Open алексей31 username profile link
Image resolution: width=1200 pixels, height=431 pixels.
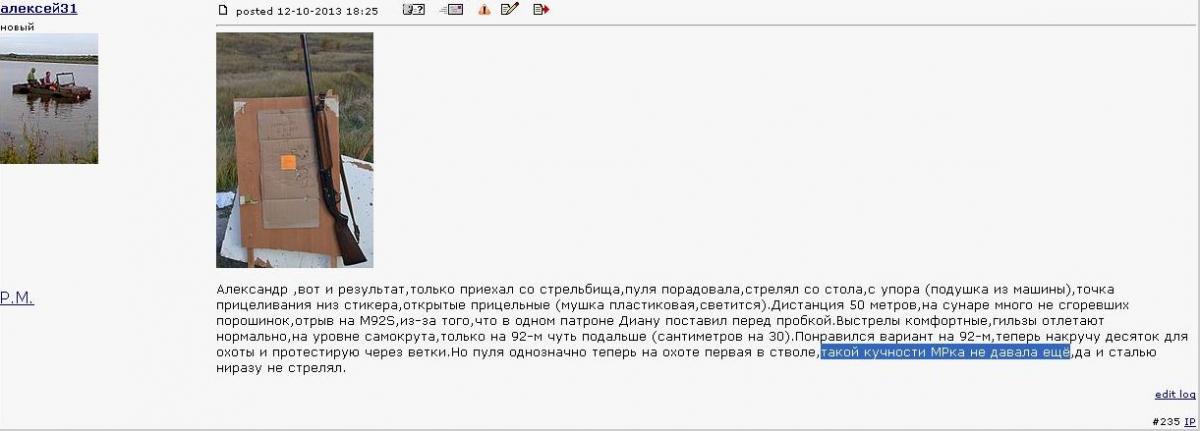pyautogui.click(x=39, y=9)
